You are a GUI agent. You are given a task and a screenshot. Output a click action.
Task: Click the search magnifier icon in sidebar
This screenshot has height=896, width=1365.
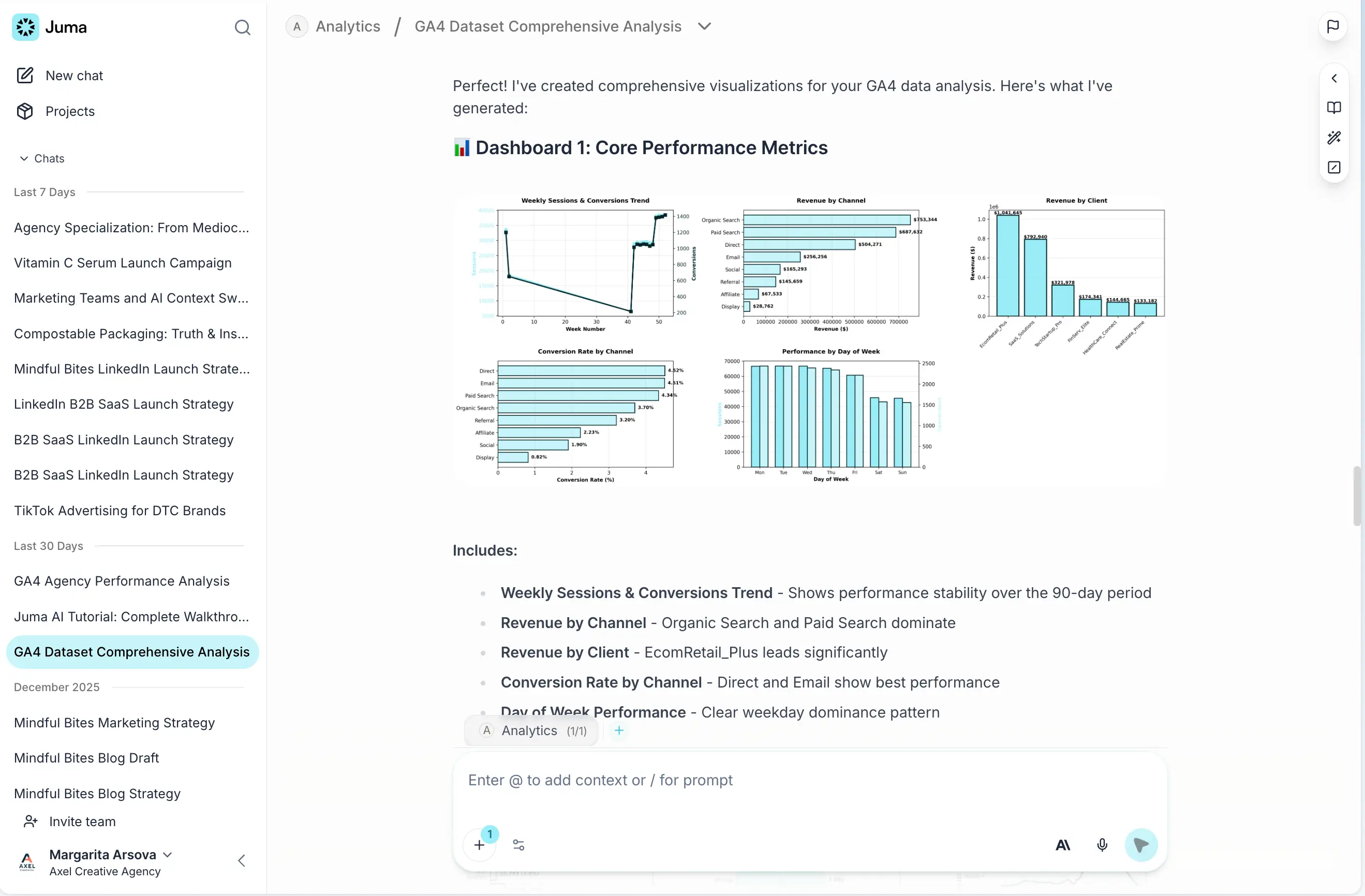click(242, 27)
